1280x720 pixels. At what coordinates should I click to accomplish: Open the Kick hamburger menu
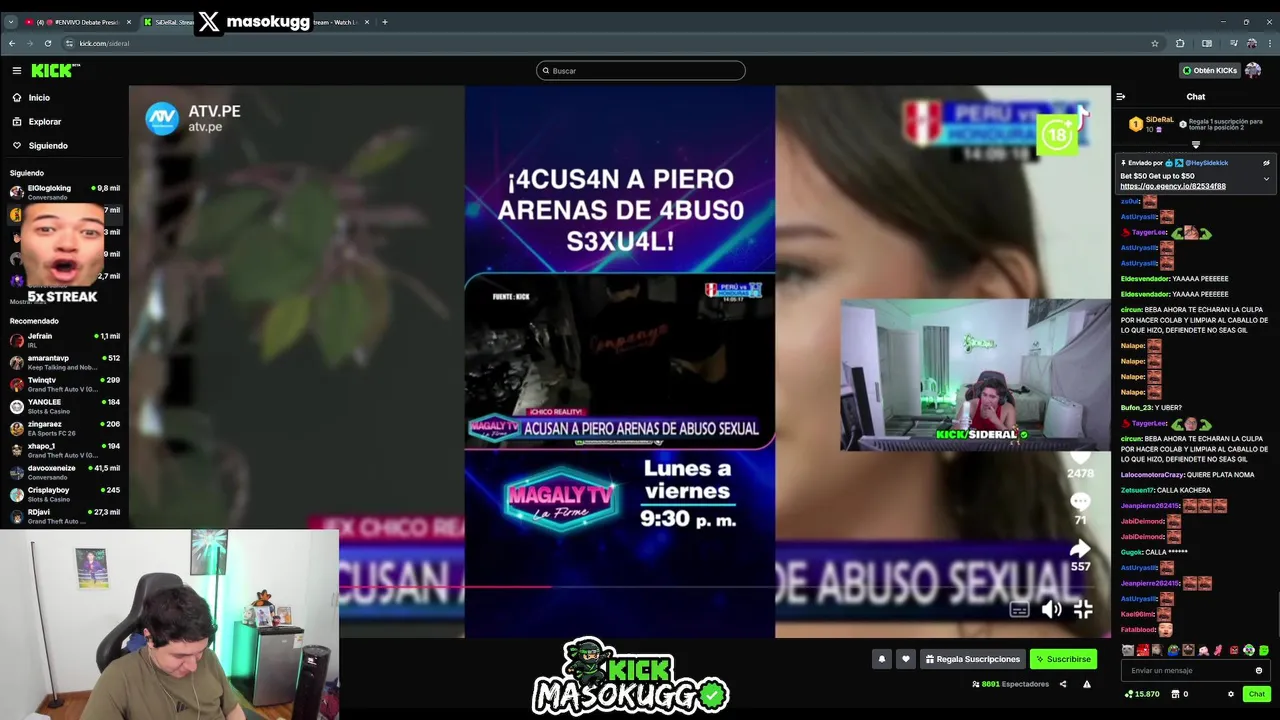[17, 70]
